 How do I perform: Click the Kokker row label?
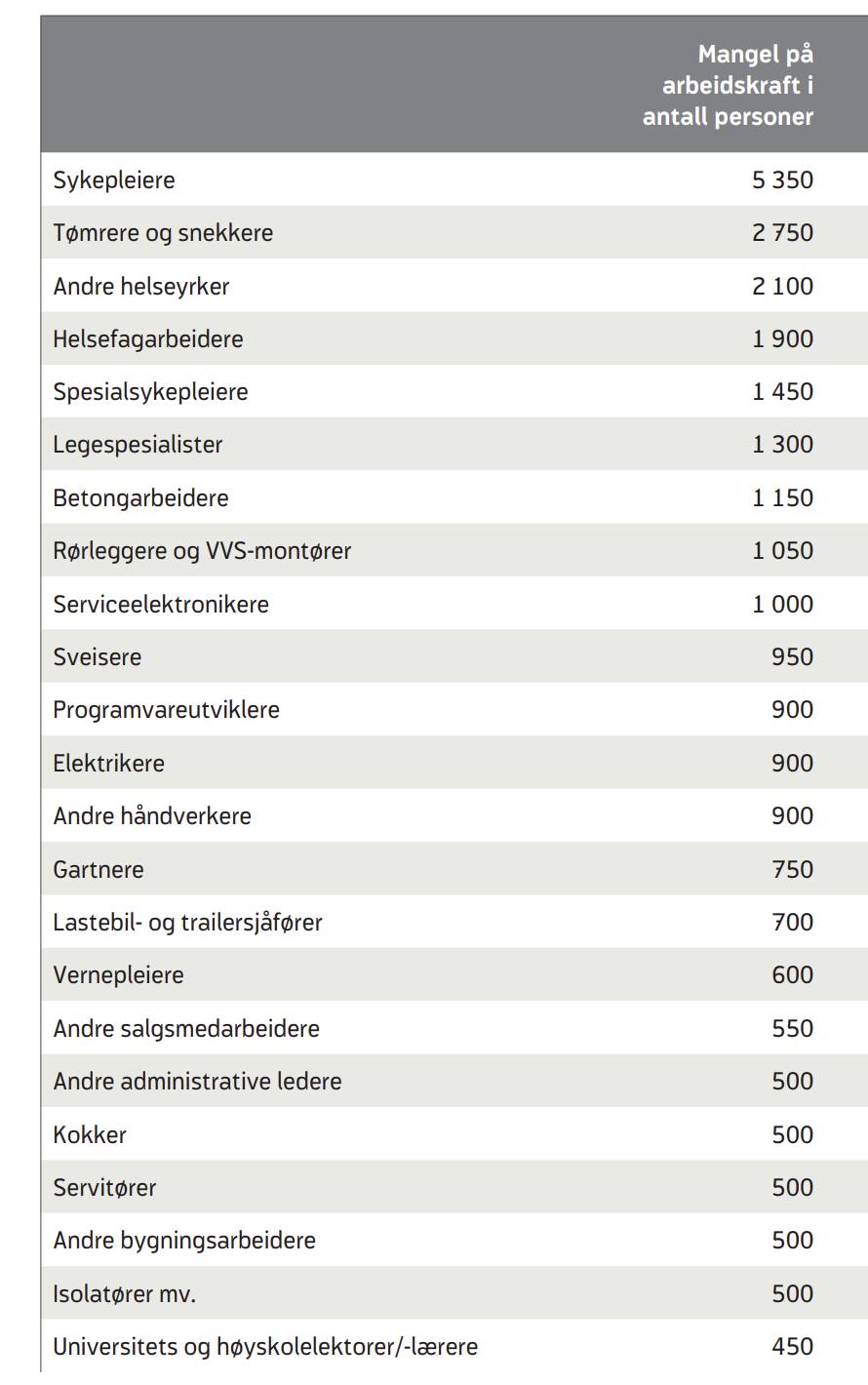(x=90, y=1135)
